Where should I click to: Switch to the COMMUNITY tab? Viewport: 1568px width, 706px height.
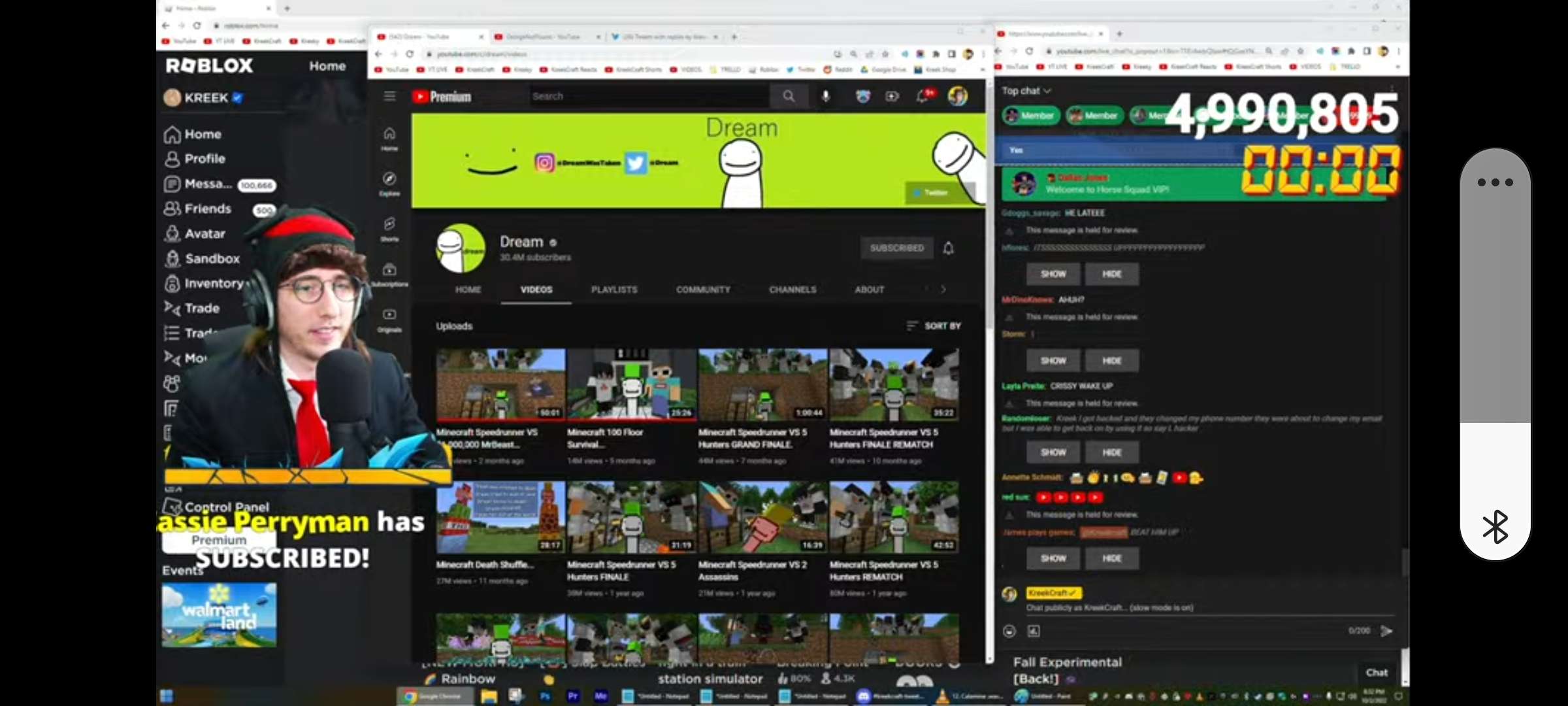[703, 290]
